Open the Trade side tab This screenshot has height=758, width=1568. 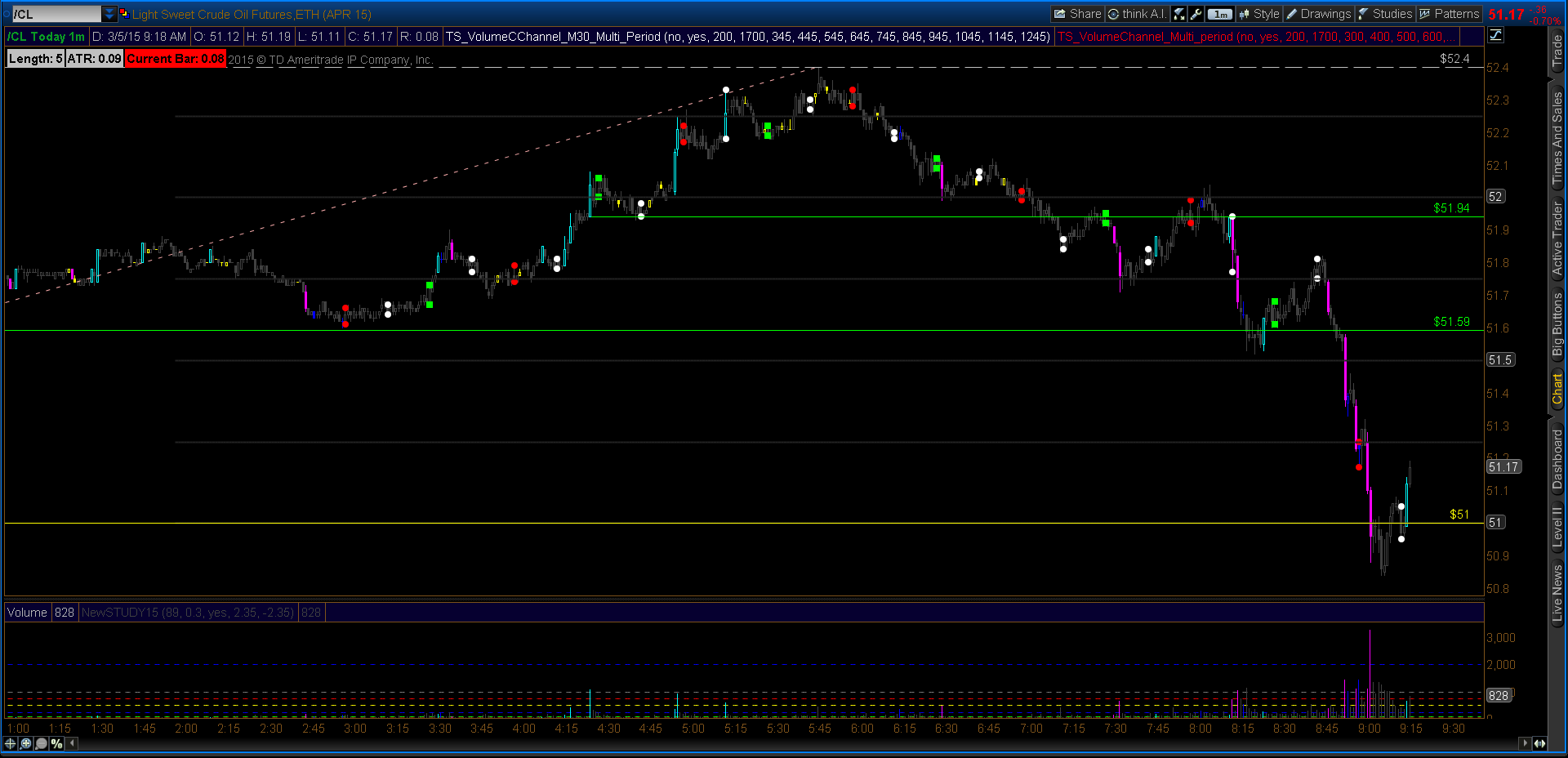(x=1557, y=51)
